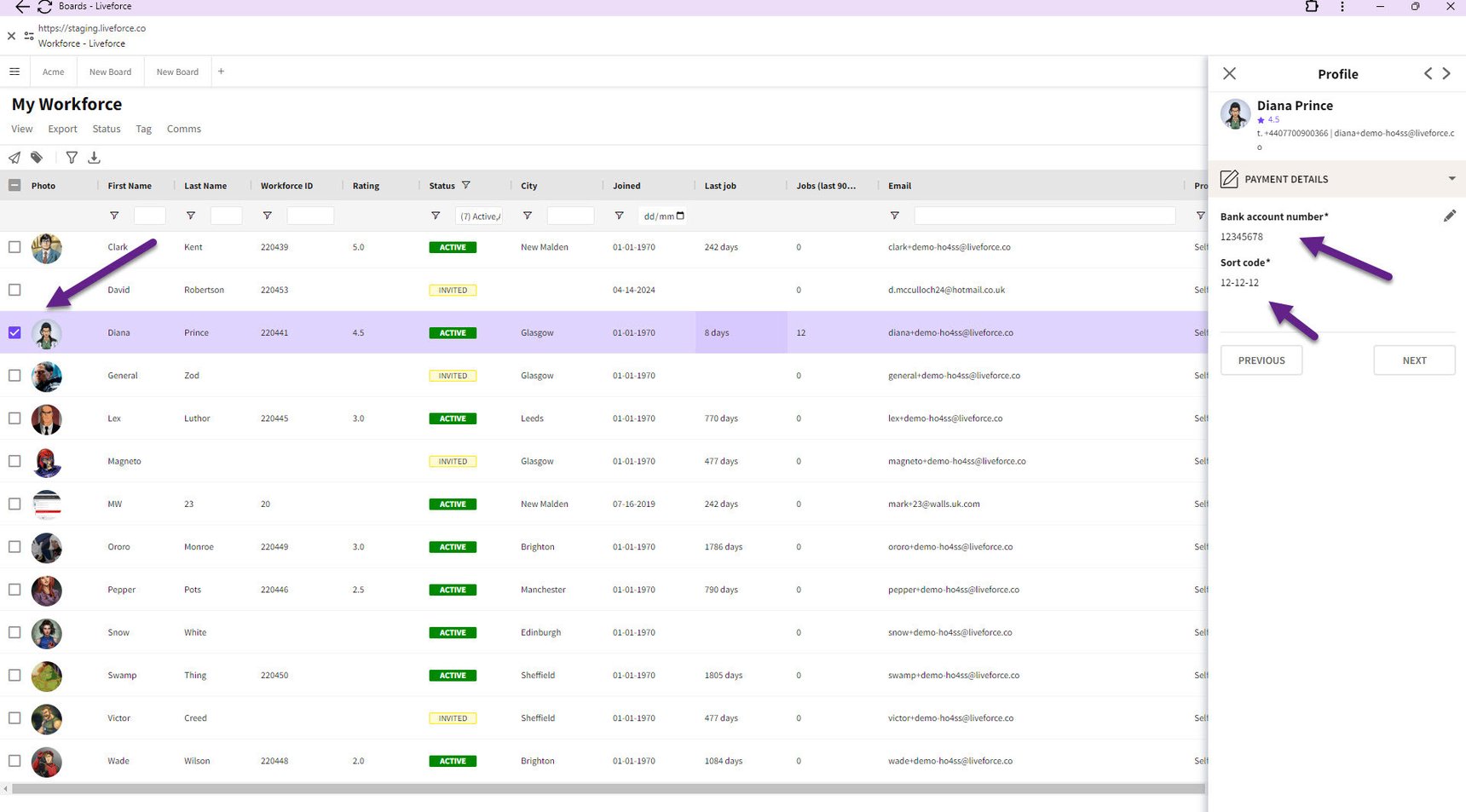The image size is (1466, 812).
Task: Open the hamburger menu icon
Action: (x=14, y=72)
